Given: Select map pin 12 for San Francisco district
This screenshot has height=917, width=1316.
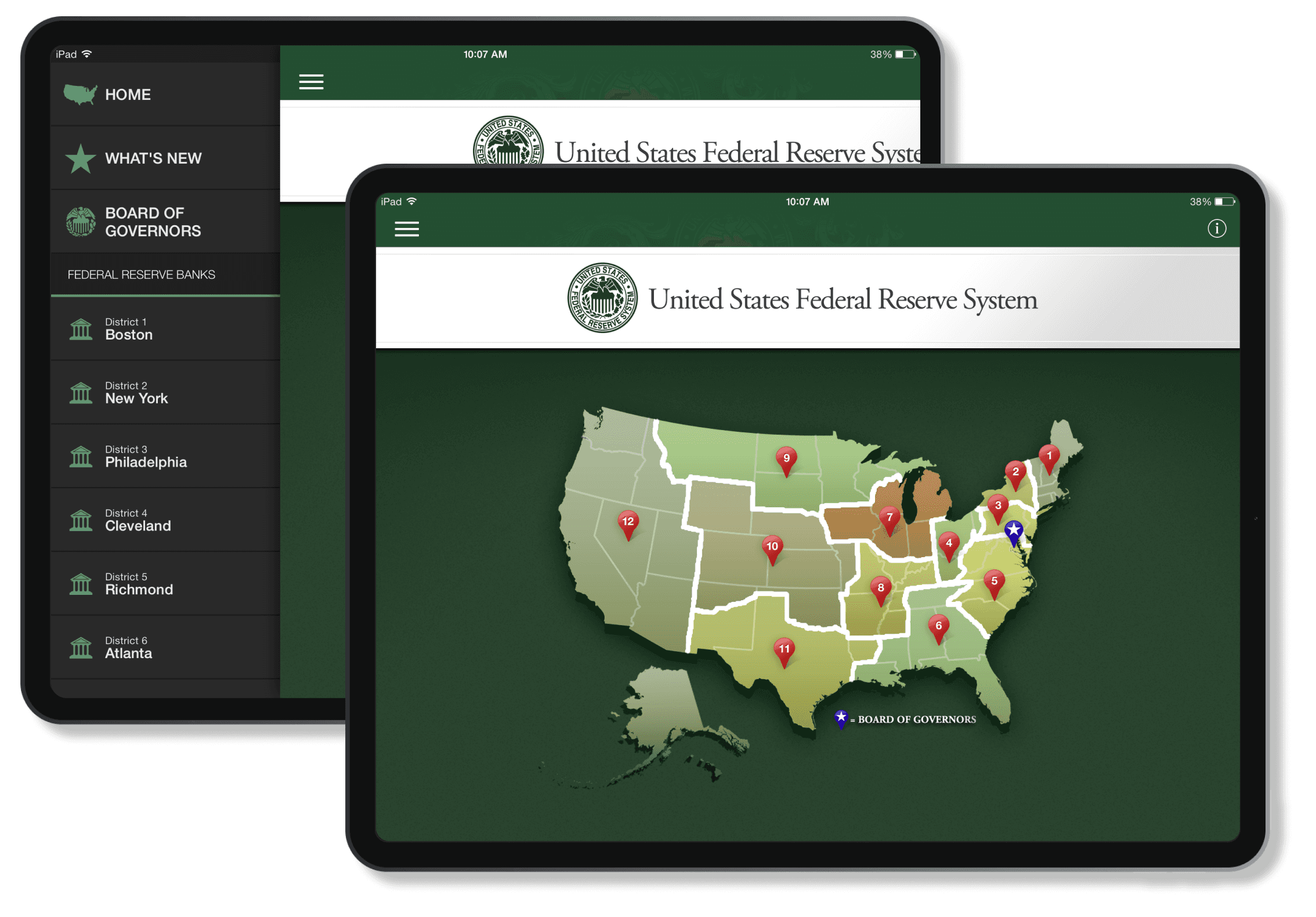Looking at the screenshot, I should pyautogui.click(x=628, y=522).
